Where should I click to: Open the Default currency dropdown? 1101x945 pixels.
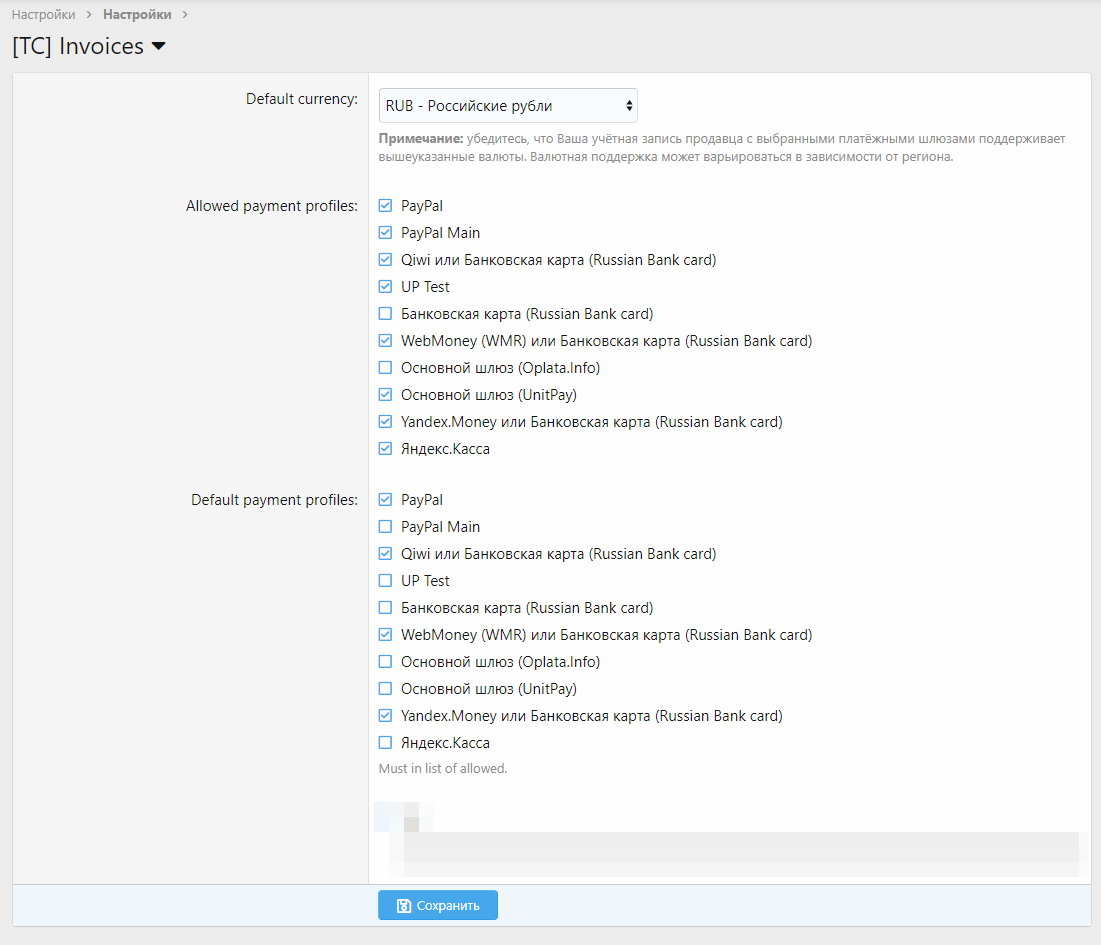coord(508,106)
